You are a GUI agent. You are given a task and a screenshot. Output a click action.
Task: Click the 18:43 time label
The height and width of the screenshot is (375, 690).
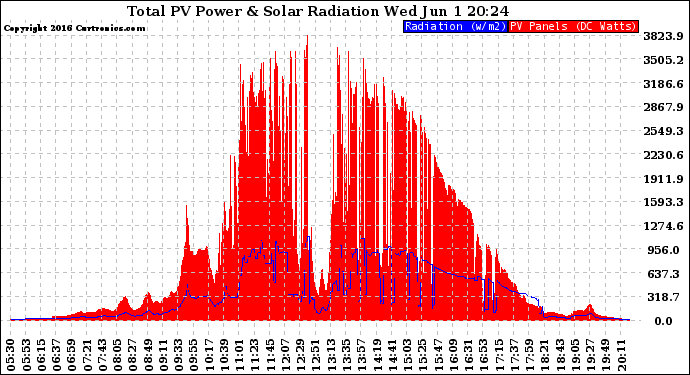559,355
